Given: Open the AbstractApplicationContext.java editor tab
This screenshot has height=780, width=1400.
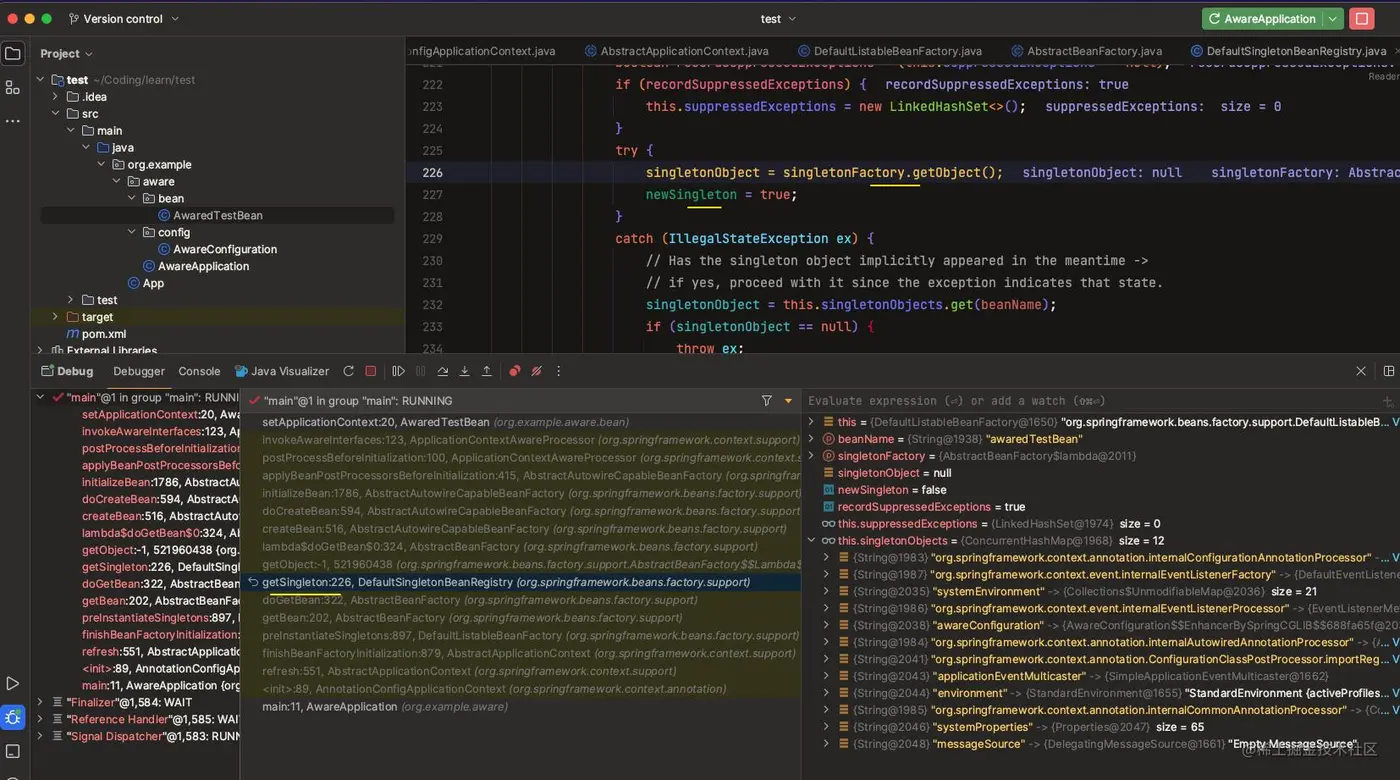Looking at the screenshot, I should 676,51.
